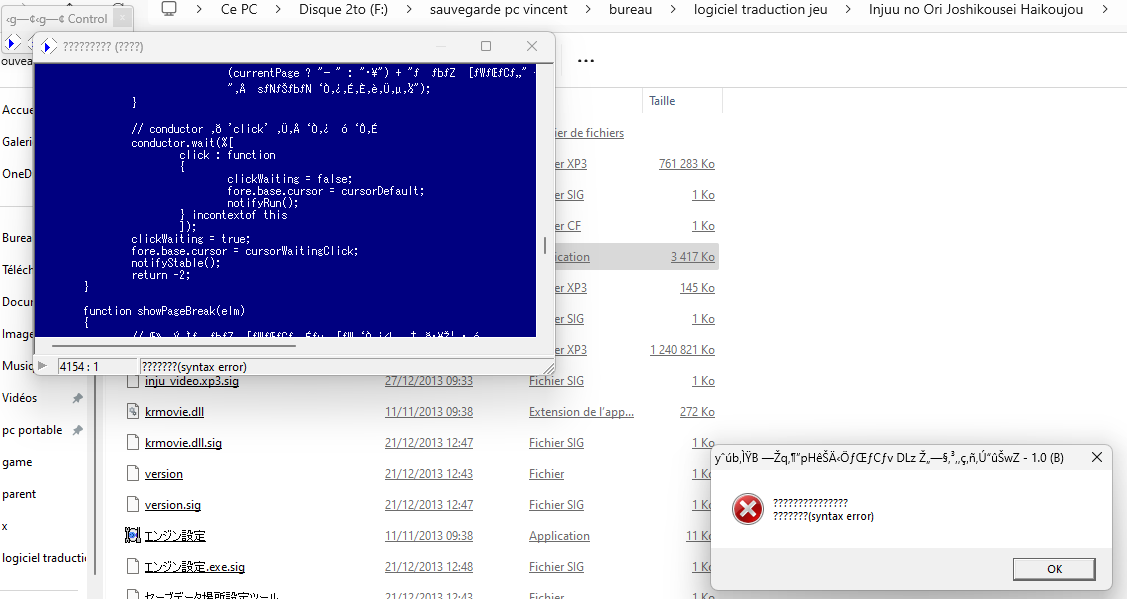Image resolution: width=1127 pixels, height=599 pixels.
Task: Click the arrow icon in console status bar
Action: (43, 366)
